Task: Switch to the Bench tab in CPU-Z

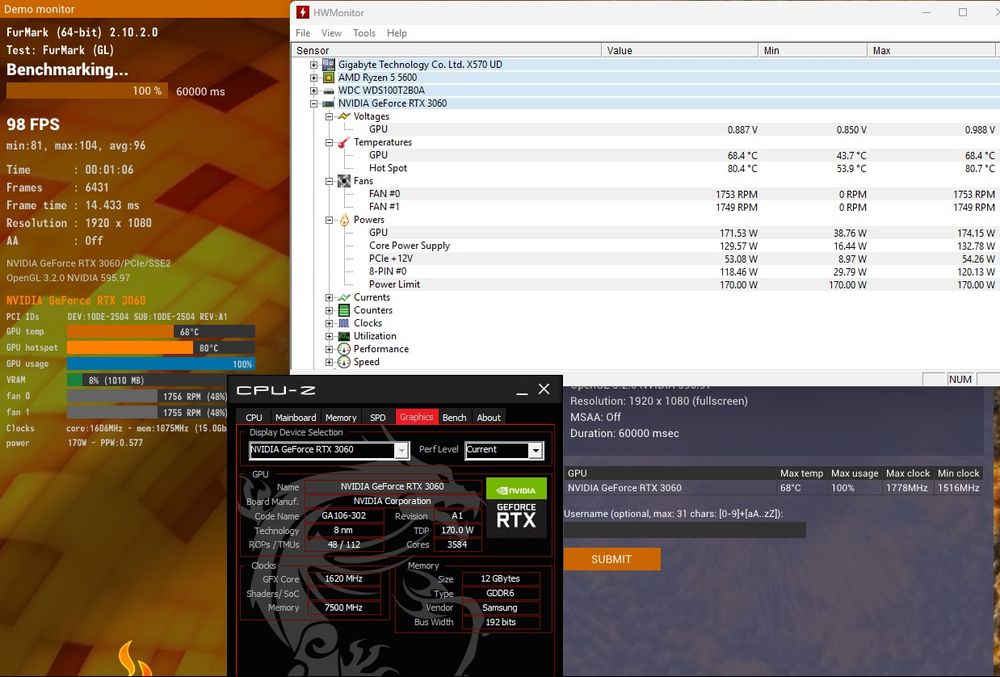Action: pos(454,418)
